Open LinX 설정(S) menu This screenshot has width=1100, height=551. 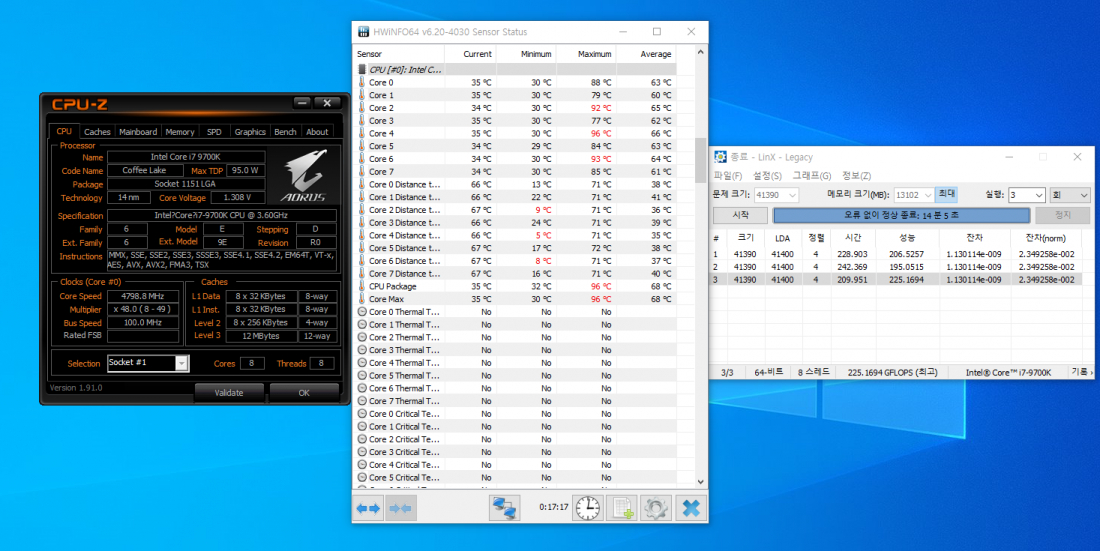(767, 175)
